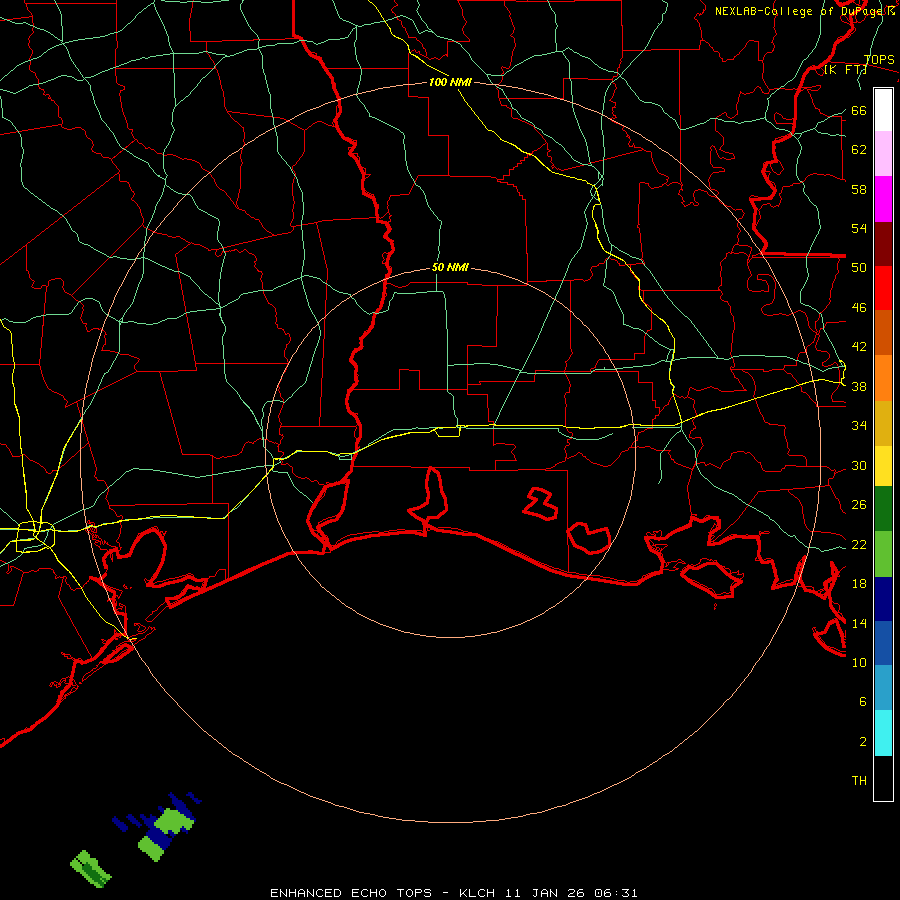
Task: Click the white swatch at the legend top
Action: click(x=883, y=110)
